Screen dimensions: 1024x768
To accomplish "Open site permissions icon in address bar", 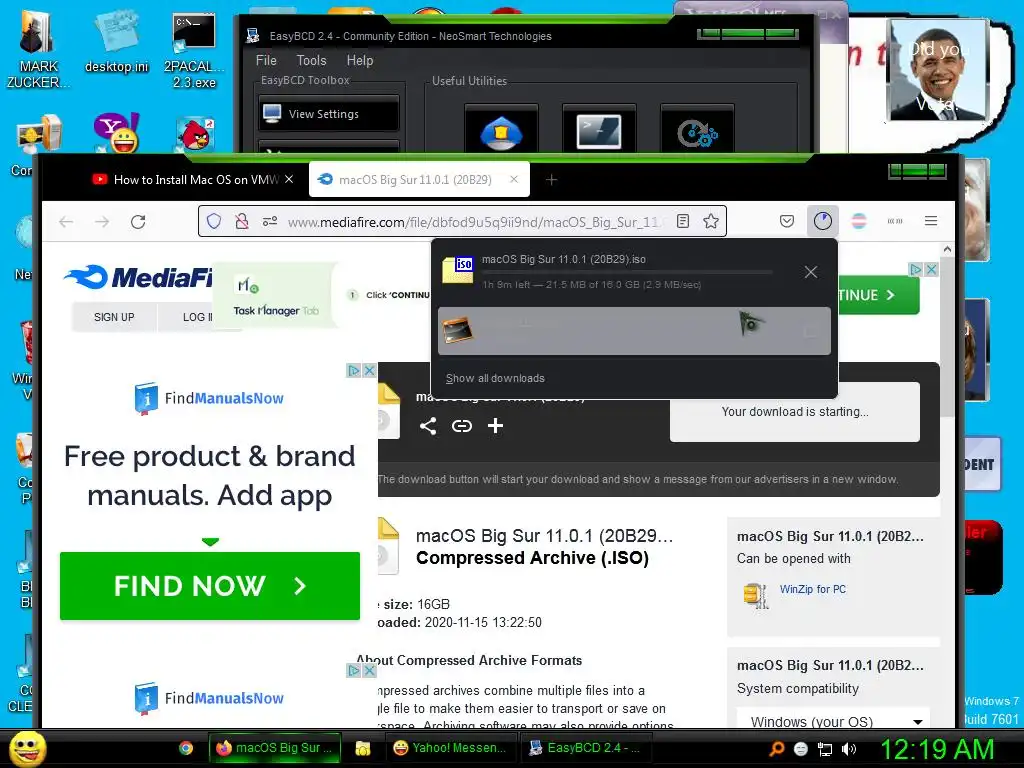I will tap(270, 221).
